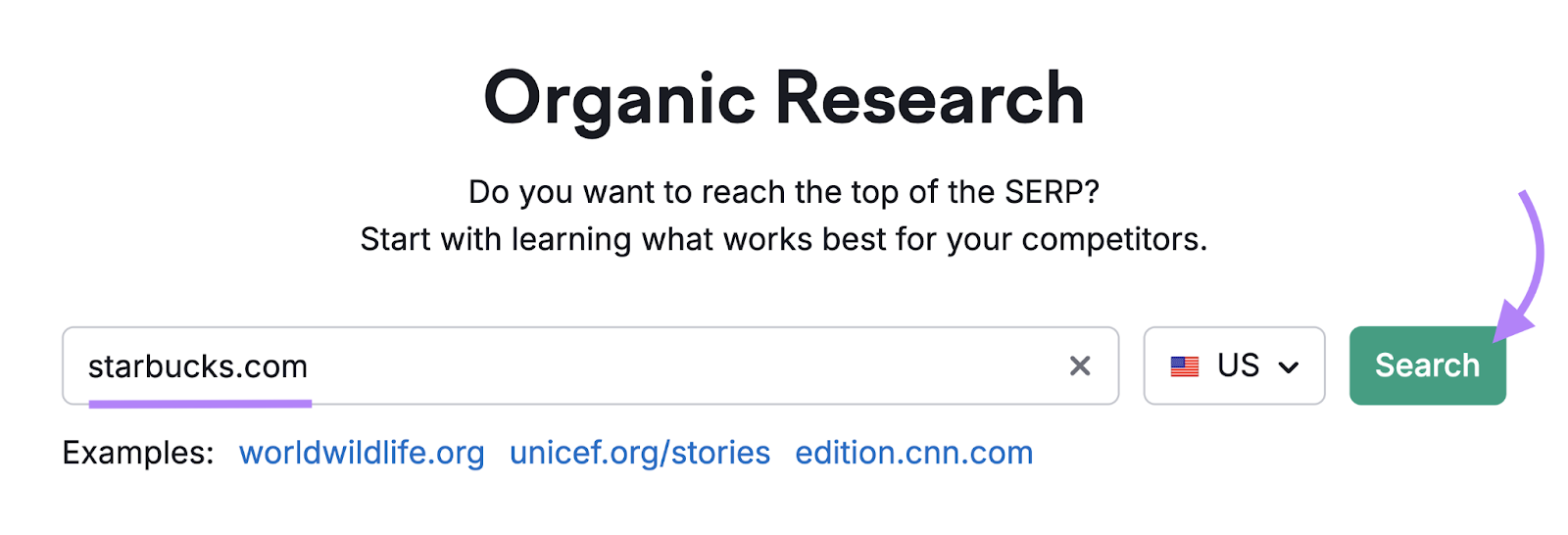Clear the starbucks.com domain input
The width and height of the screenshot is (1568, 535).
(1079, 365)
